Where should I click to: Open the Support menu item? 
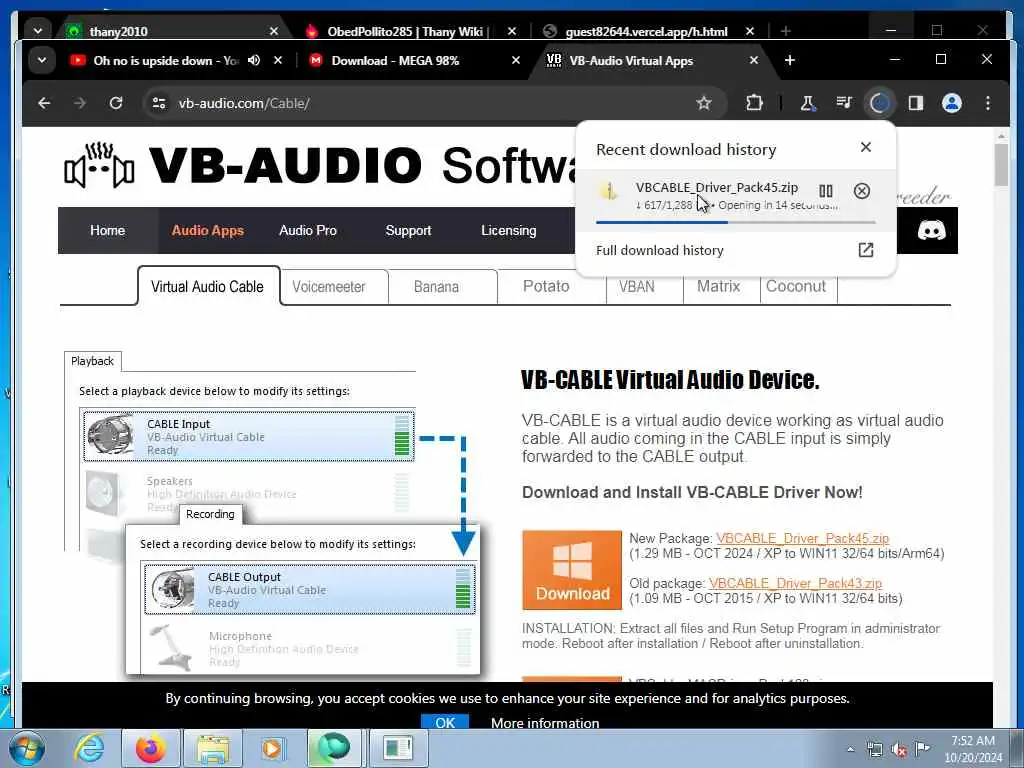tap(408, 231)
